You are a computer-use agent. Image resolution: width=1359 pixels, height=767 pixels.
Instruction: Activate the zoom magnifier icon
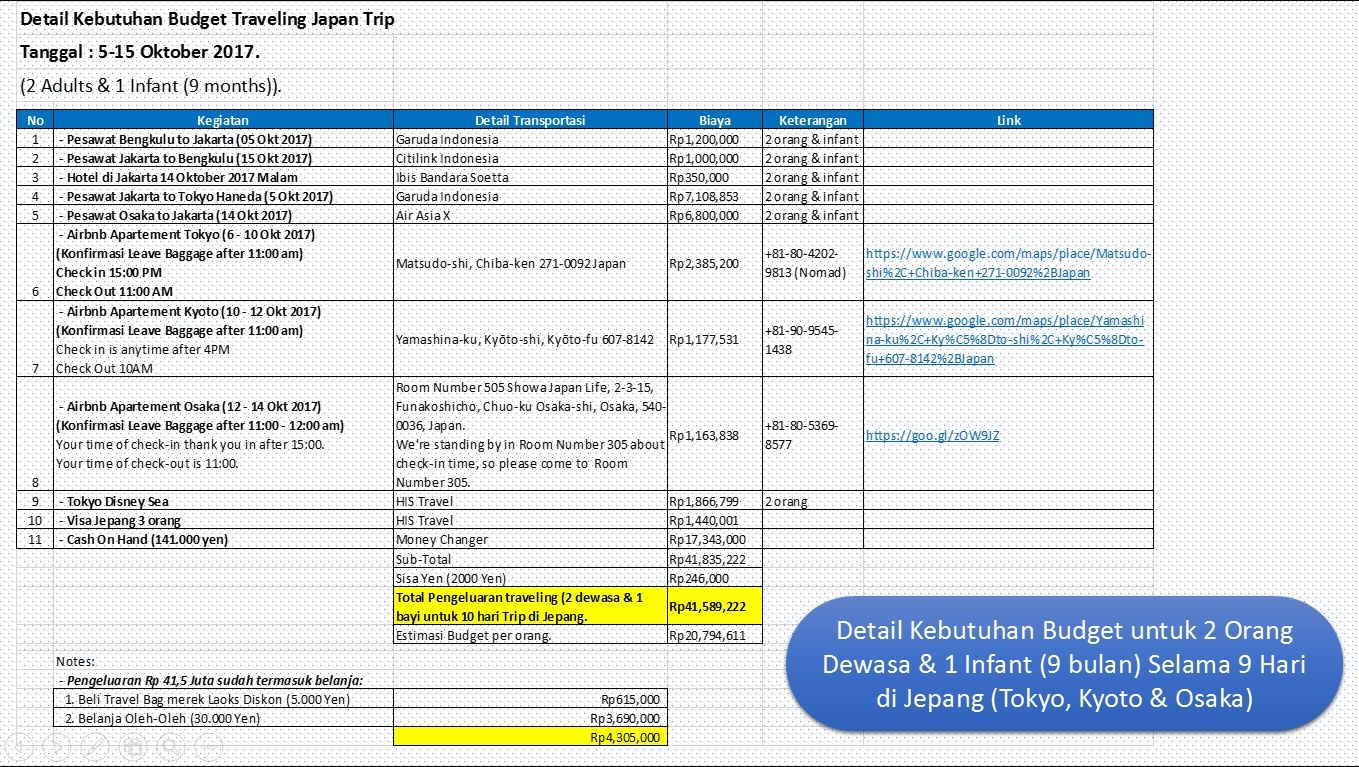[170, 746]
